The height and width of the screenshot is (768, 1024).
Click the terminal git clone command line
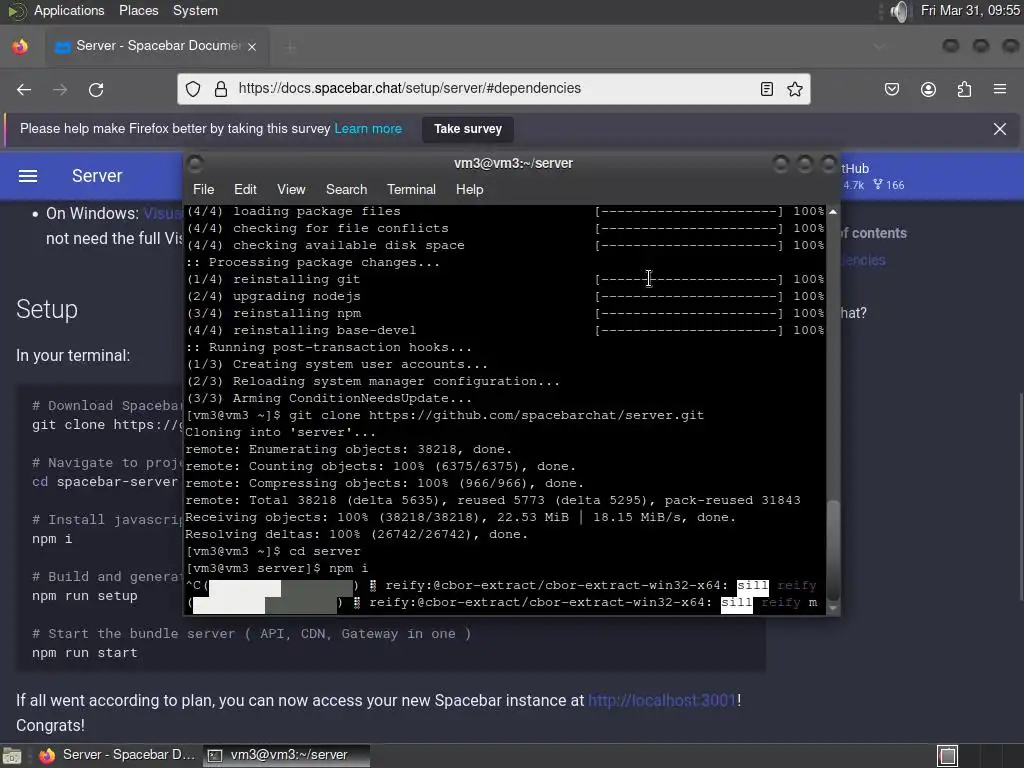pyautogui.click(x=445, y=415)
